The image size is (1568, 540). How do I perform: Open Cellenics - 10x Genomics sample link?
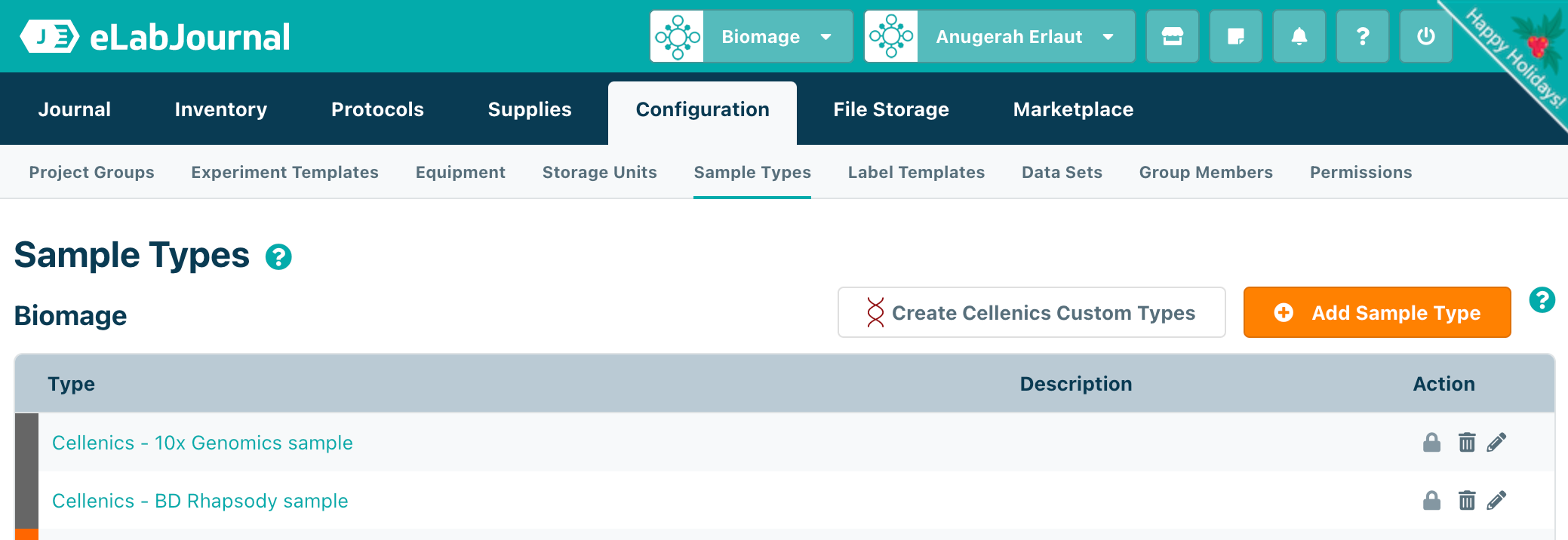coord(202,443)
